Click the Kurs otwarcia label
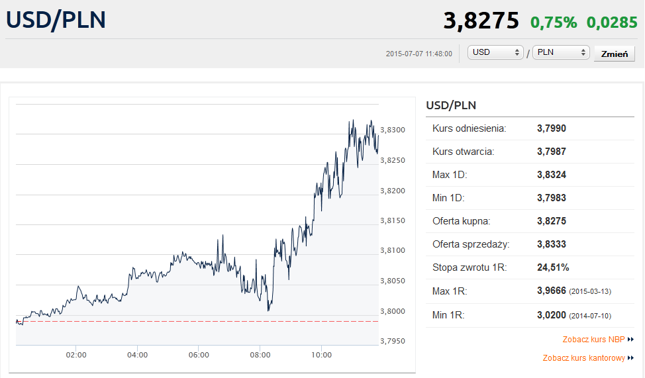The height and width of the screenshot is (378, 645). (463, 151)
